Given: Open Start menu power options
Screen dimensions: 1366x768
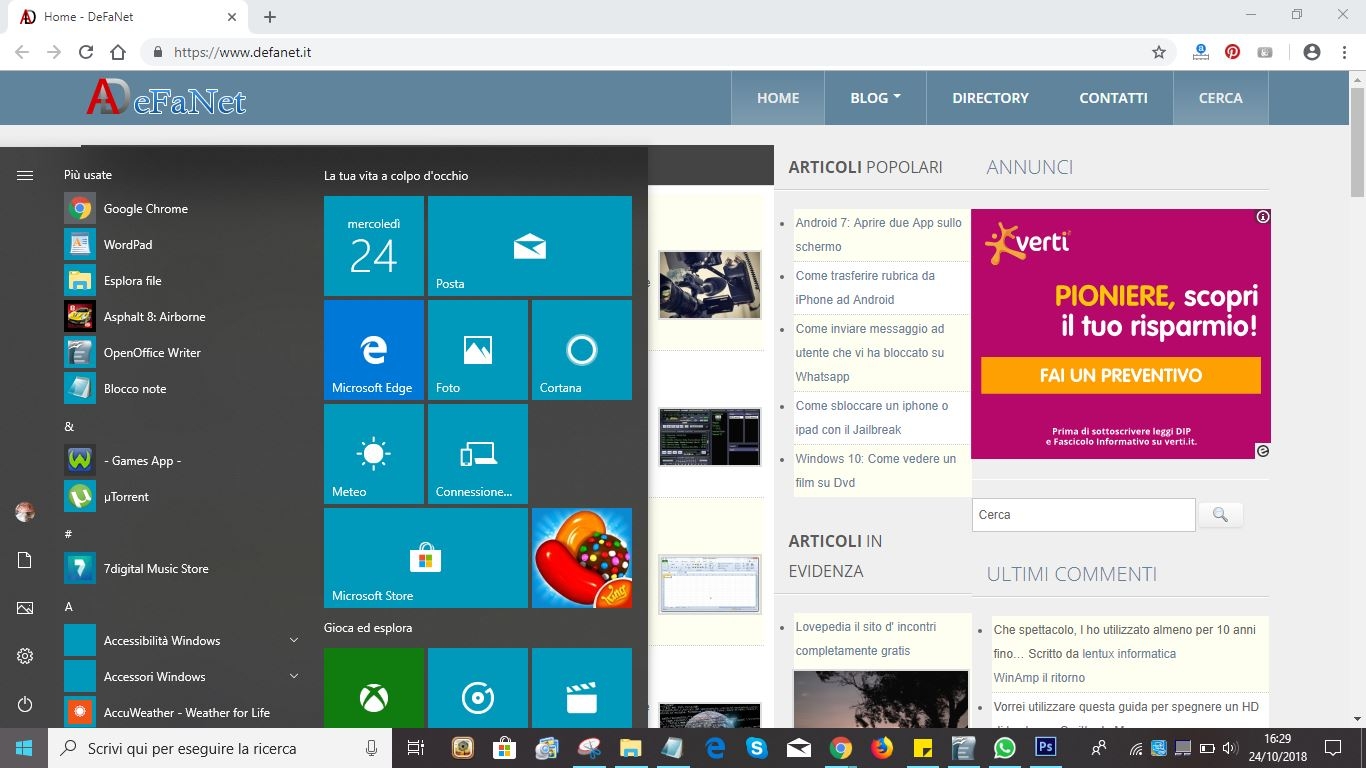Looking at the screenshot, I should click(25, 705).
